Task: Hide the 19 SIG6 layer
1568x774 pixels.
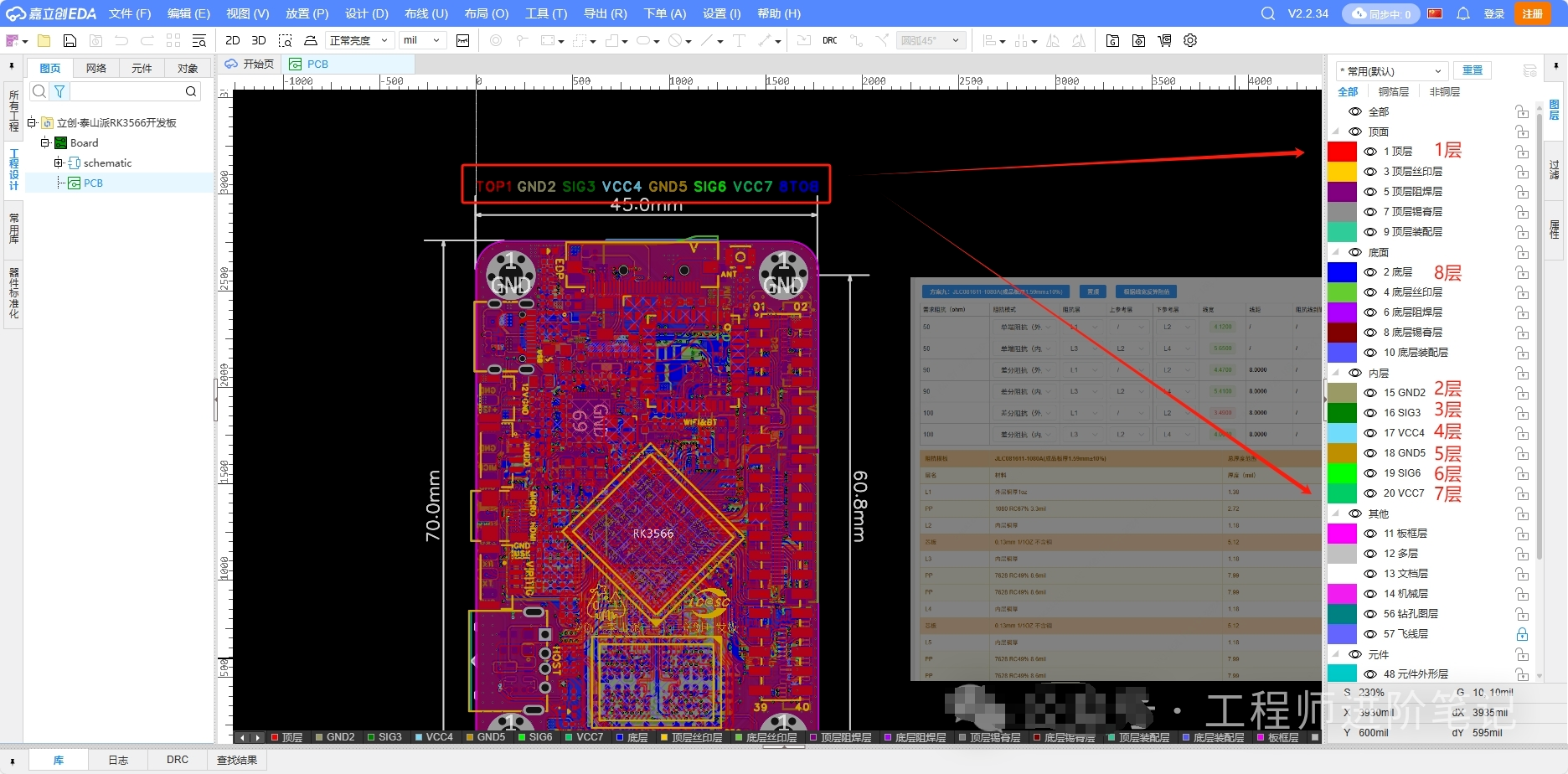Action: (1370, 473)
